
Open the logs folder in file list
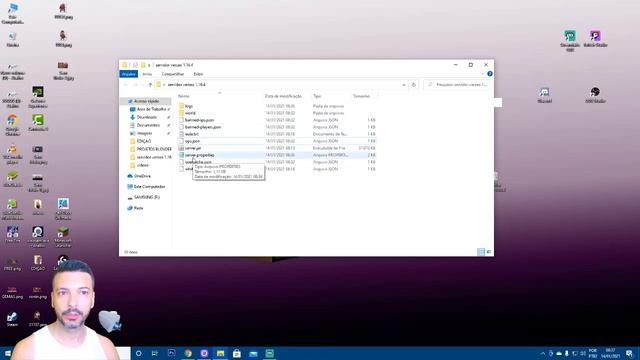click(x=189, y=106)
